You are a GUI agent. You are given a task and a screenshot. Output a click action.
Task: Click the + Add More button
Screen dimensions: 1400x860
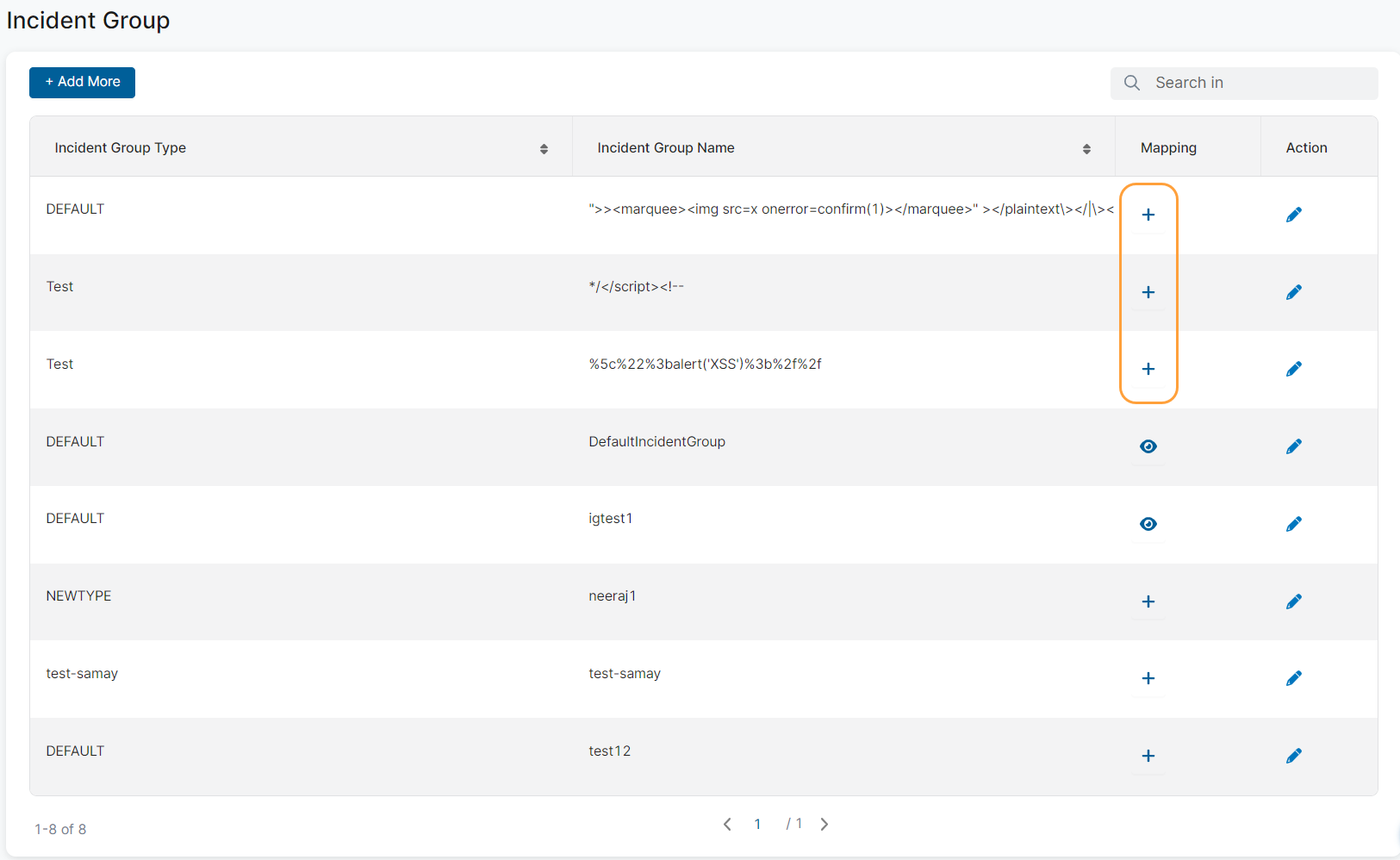tap(82, 82)
